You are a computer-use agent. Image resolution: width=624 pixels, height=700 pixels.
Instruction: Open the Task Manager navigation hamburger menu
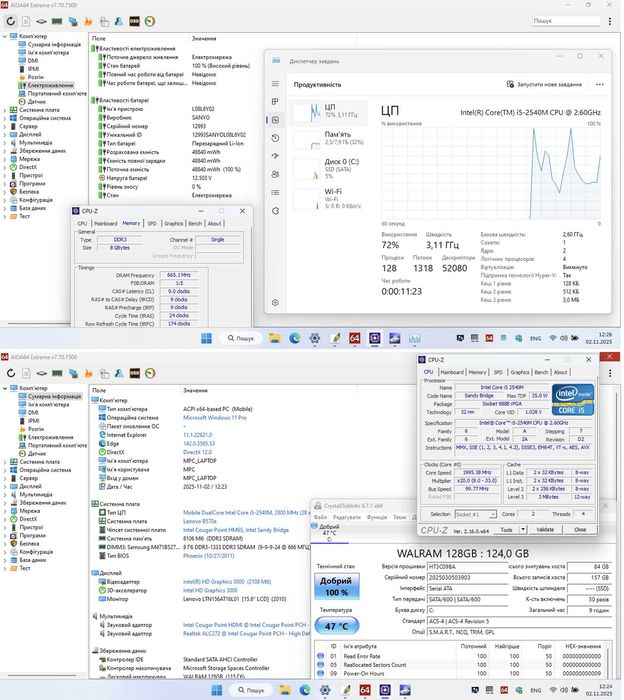[275, 83]
